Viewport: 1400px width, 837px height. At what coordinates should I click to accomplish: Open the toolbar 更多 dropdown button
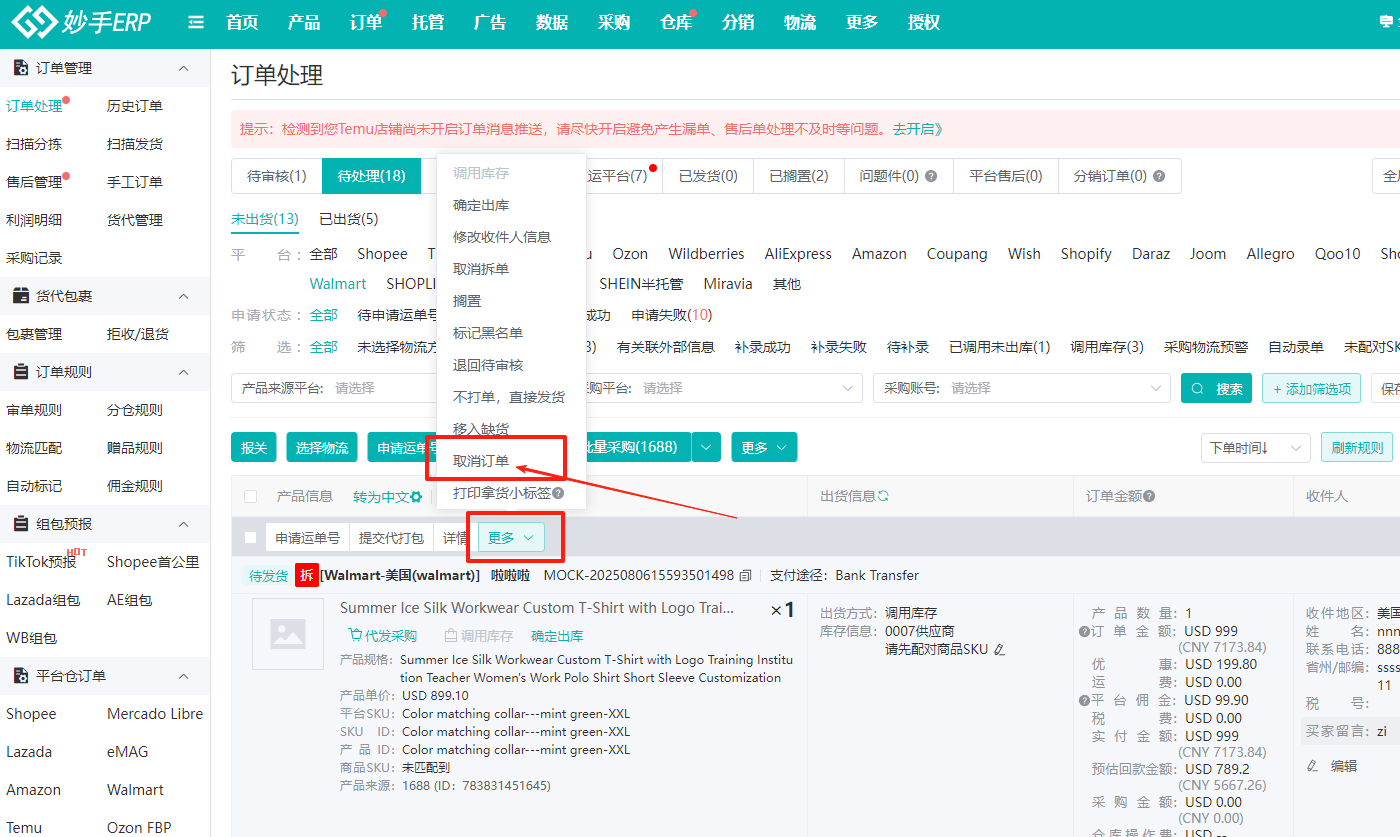coord(764,447)
